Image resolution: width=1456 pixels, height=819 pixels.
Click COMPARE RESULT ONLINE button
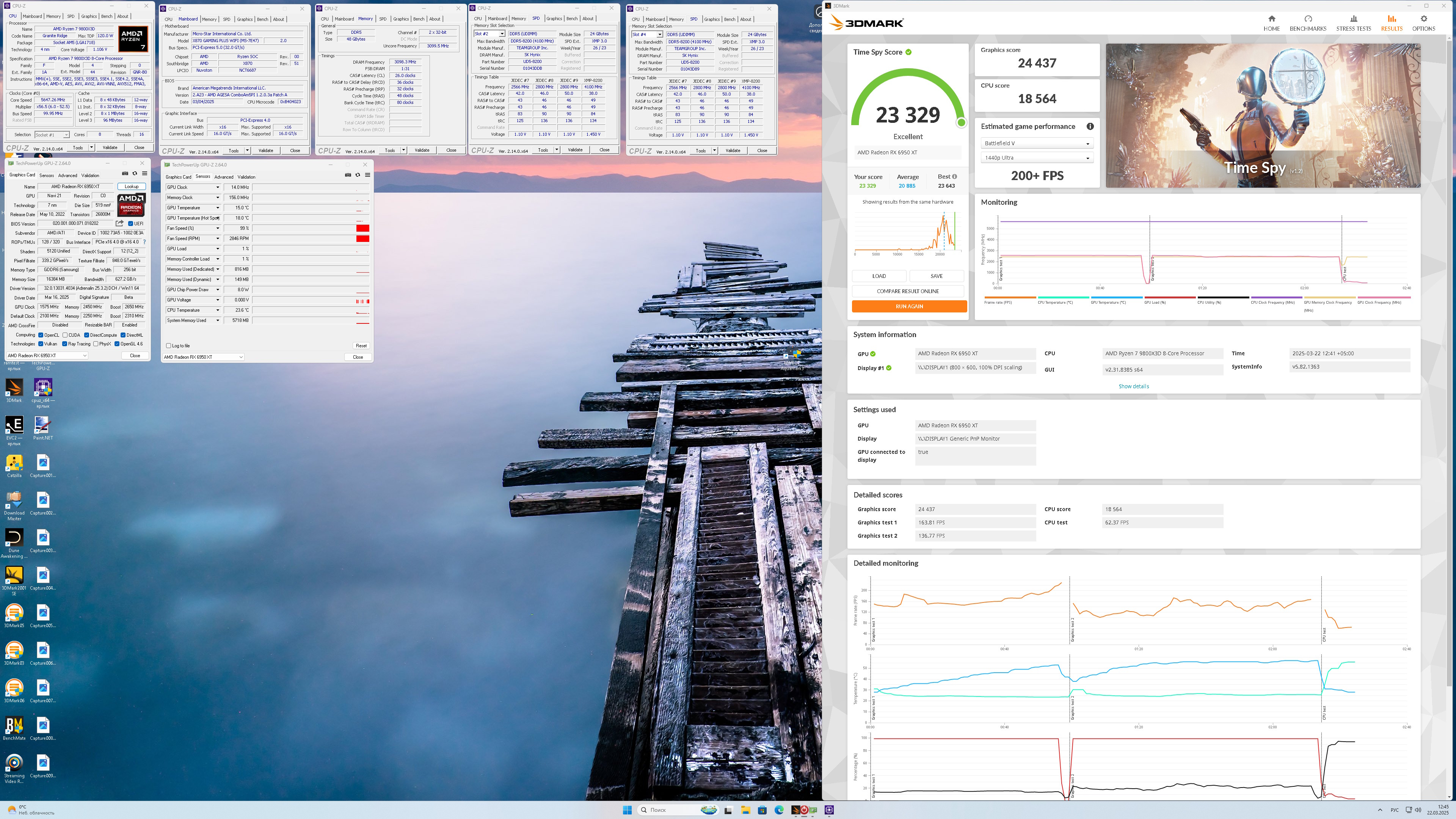pos(908,291)
